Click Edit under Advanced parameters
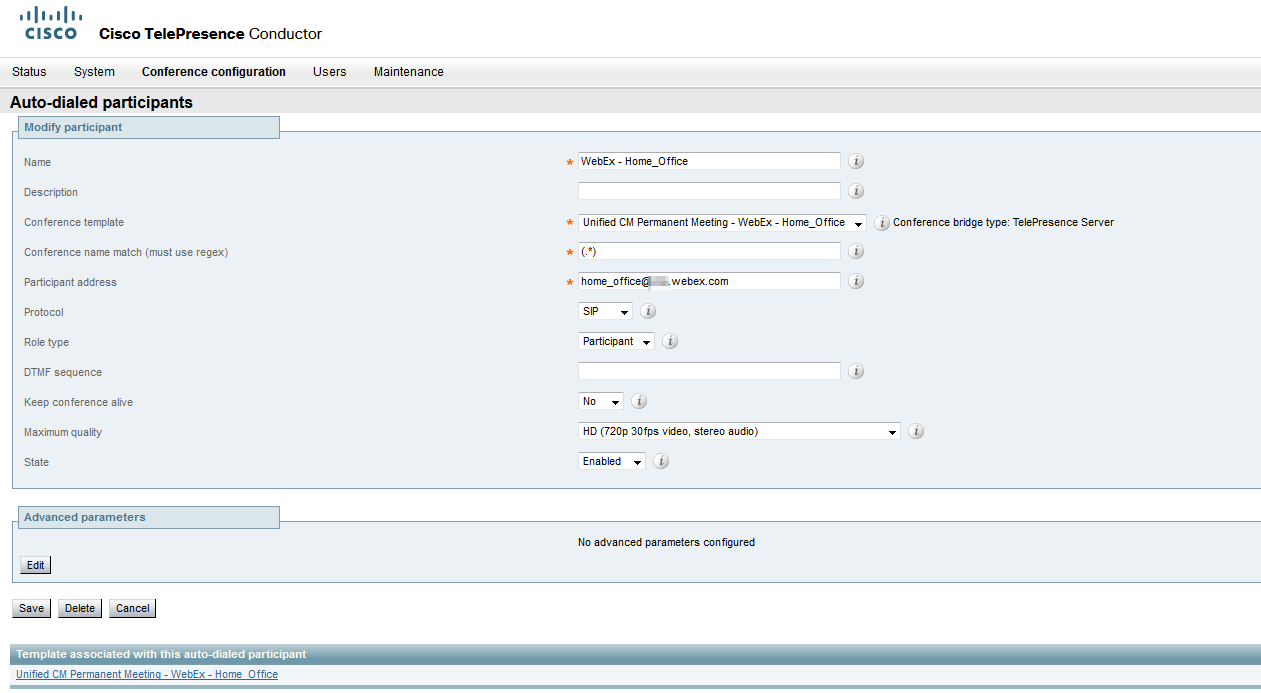 click(x=35, y=565)
